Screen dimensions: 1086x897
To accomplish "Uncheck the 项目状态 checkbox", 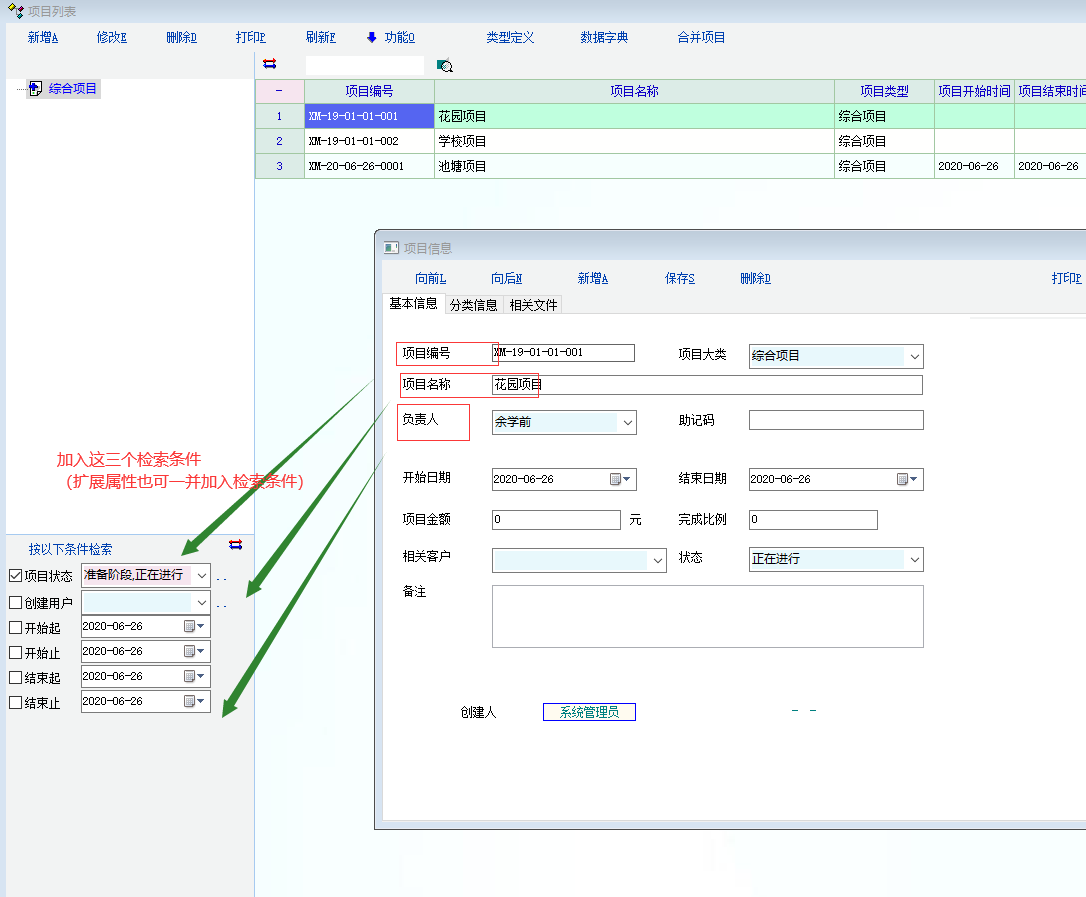I will point(15,576).
